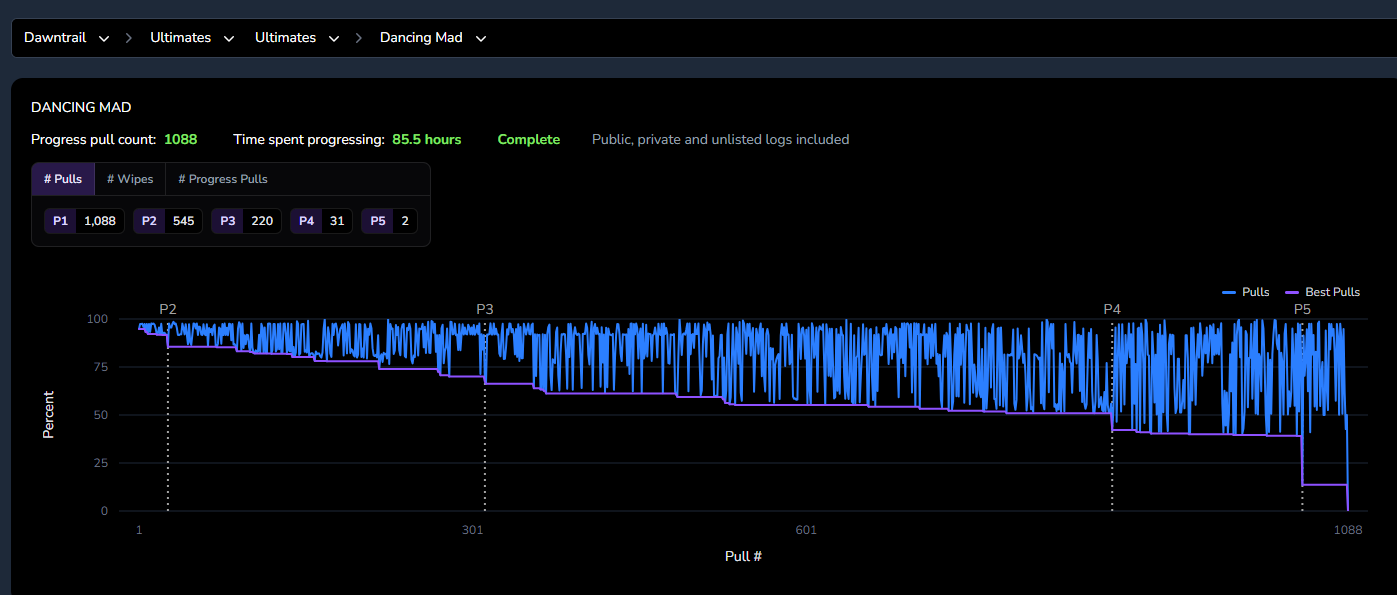
Task: Toggle the Best Pulls series in the legend
Action: click(x=1322, y=292)
